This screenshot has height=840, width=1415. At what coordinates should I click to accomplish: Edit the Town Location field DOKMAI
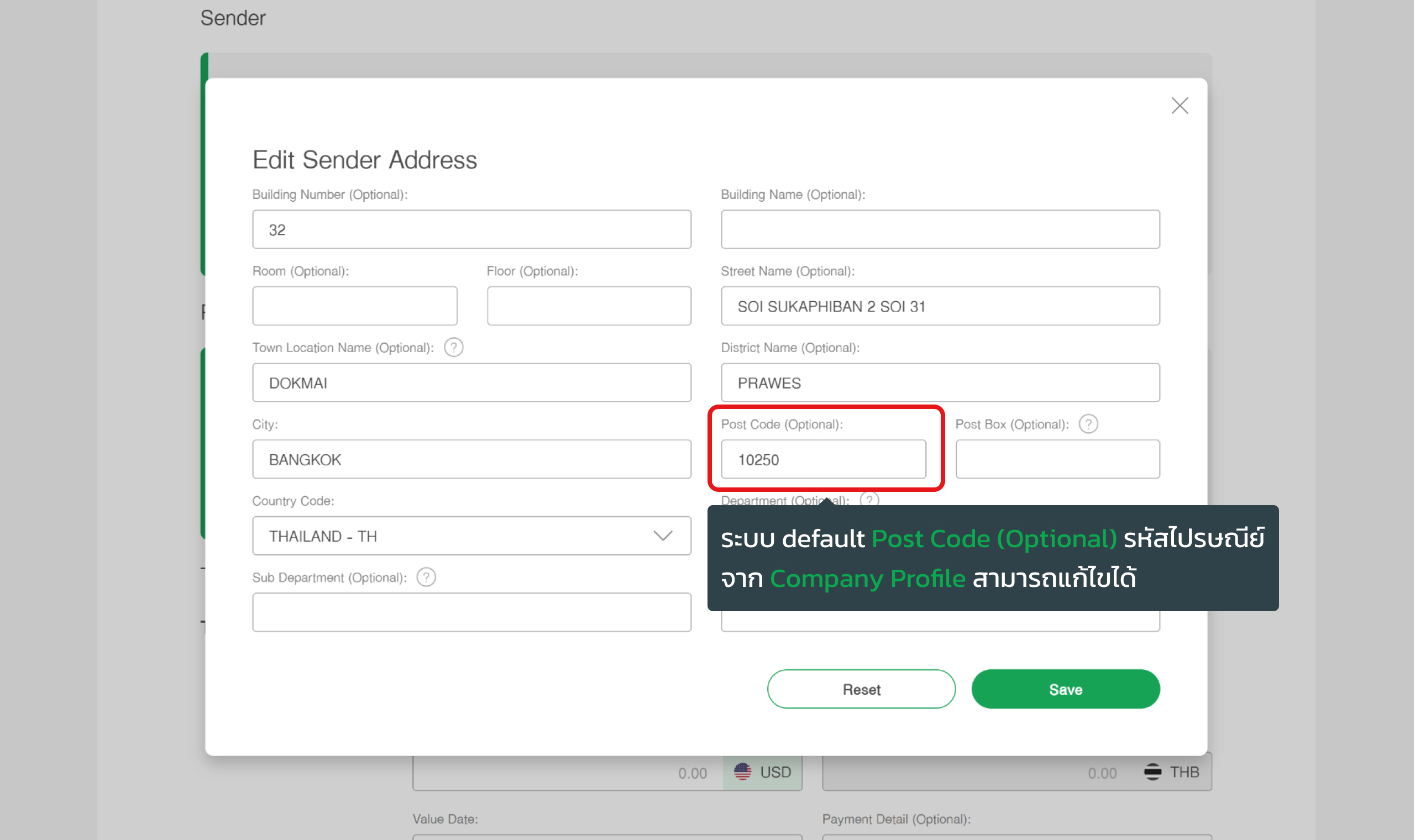[x=472, y=383]
